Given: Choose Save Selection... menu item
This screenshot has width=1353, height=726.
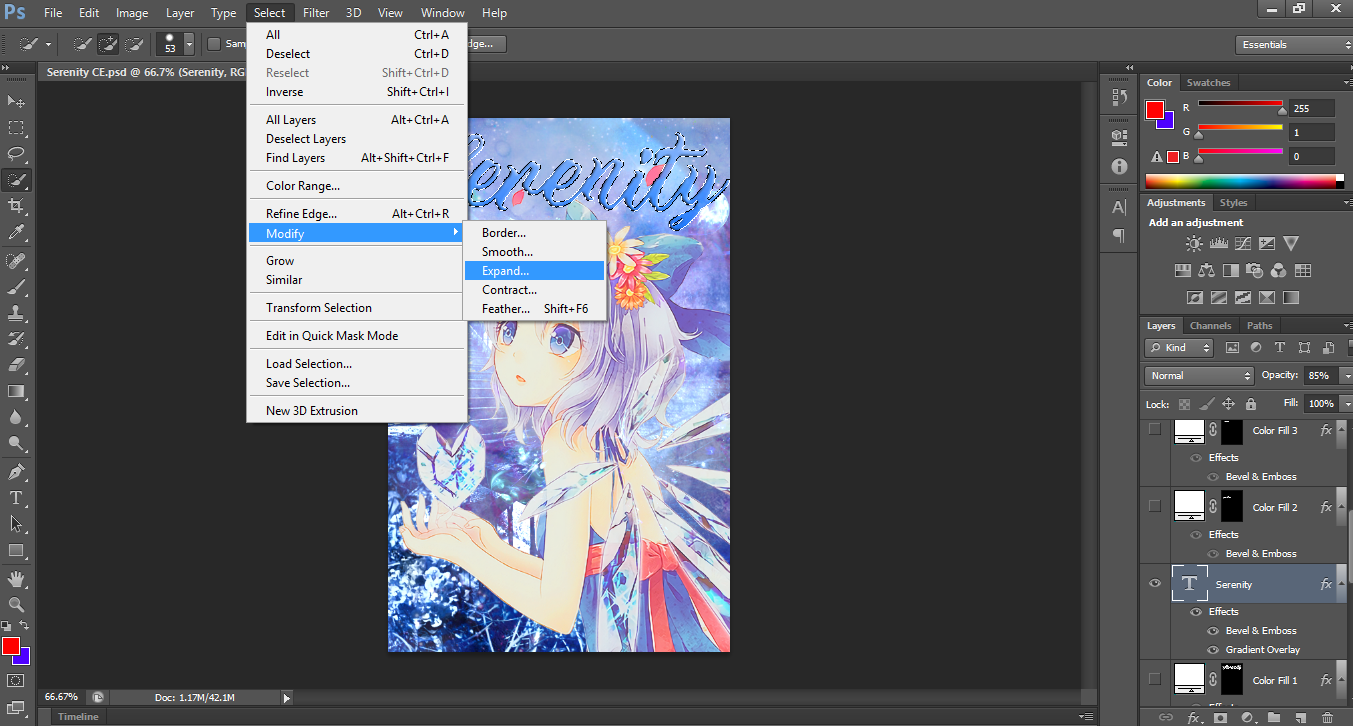Looking at the screenshot, I should pyautogui.click(x=357, y=383).
